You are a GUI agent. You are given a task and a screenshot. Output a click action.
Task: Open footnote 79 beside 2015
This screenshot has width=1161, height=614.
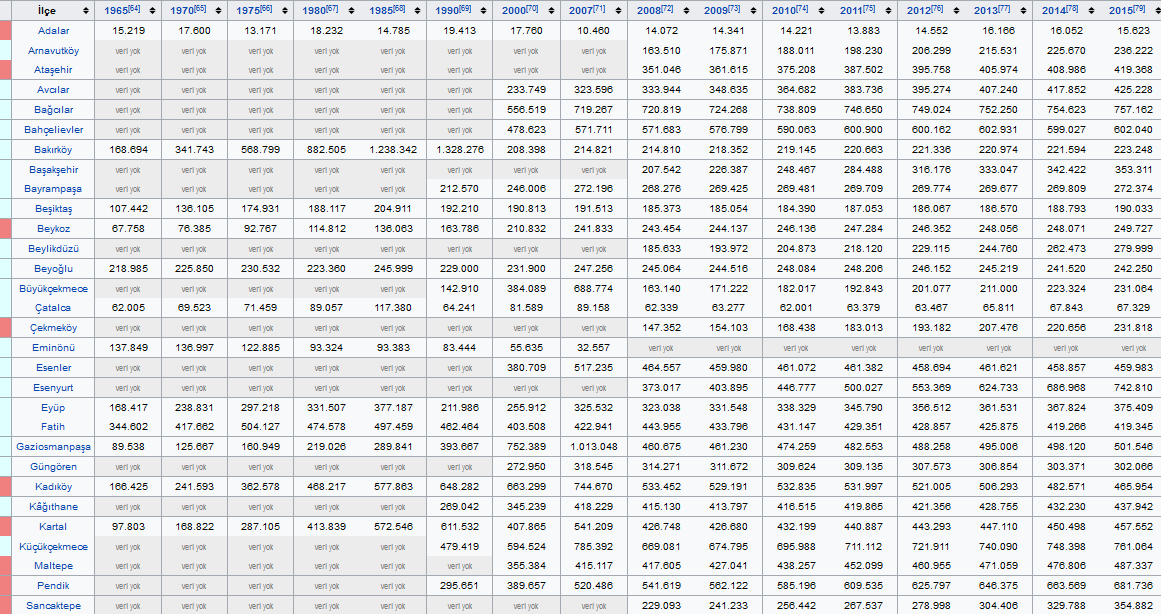click(x=1138, y=9)
